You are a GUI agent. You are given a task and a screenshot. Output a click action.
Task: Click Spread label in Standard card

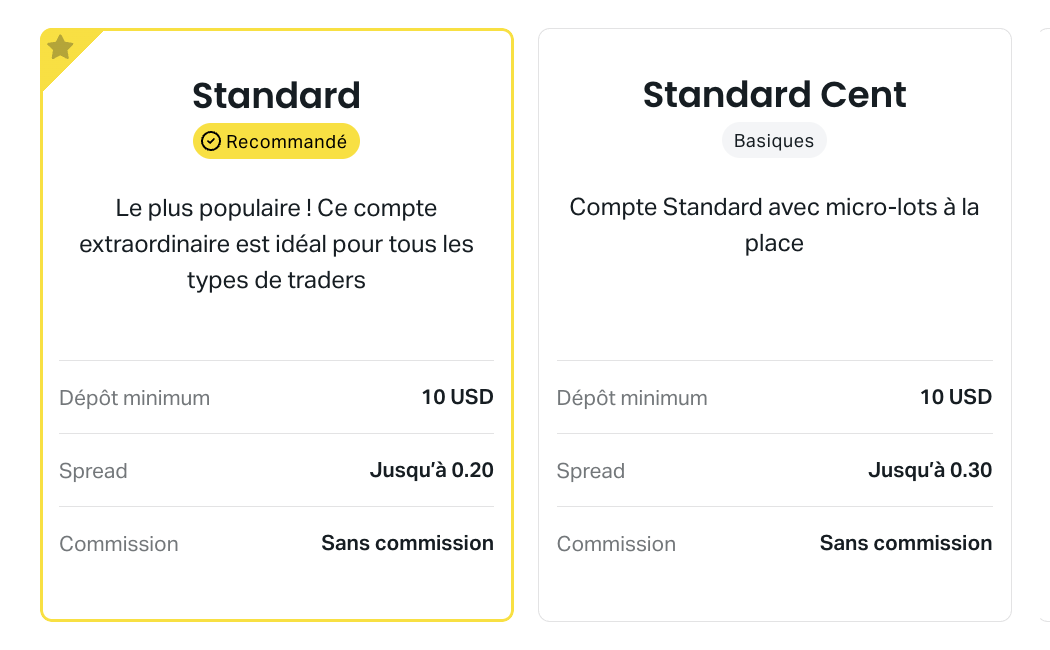click(93, 471)
